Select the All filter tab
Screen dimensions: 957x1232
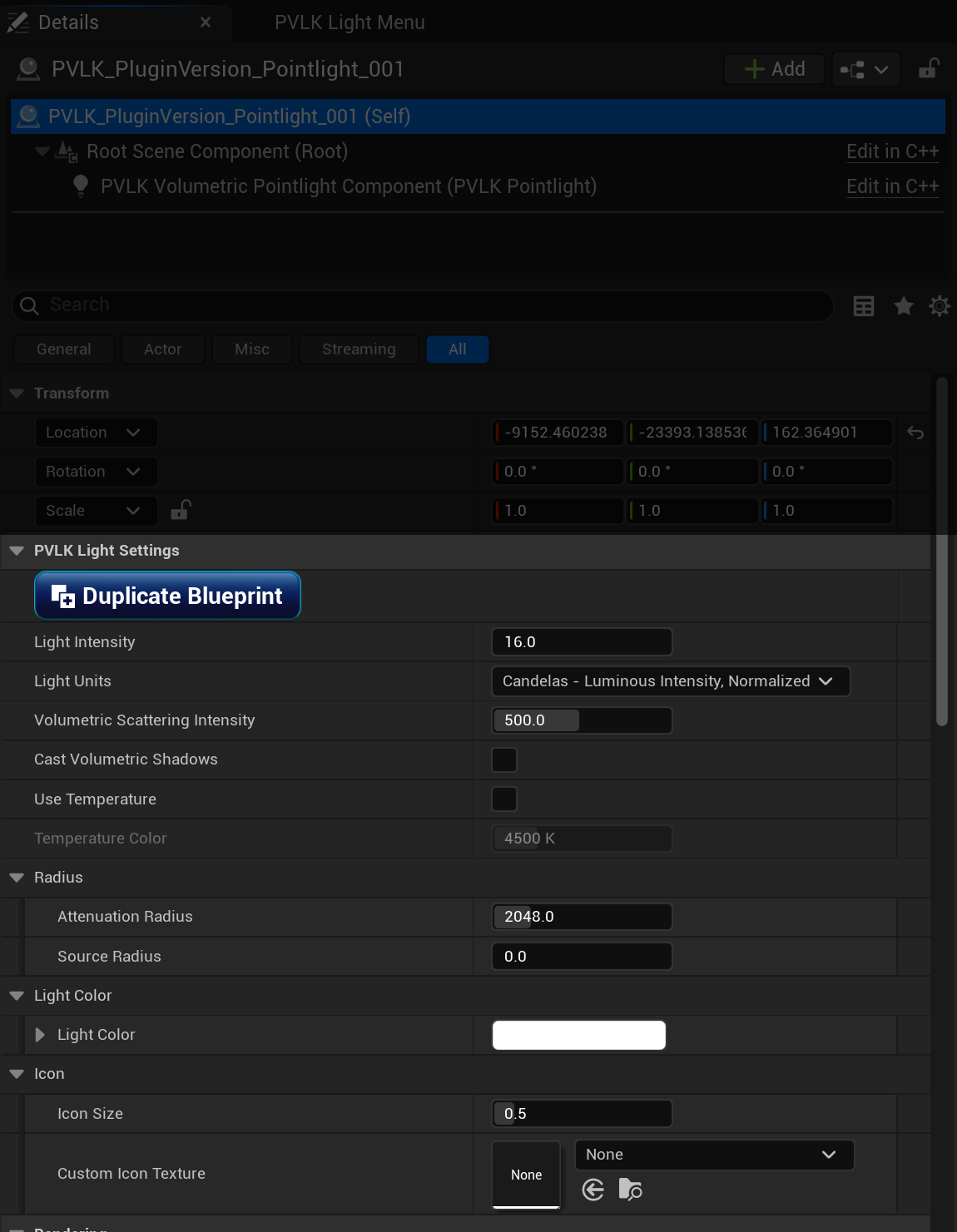click(458, 349)
